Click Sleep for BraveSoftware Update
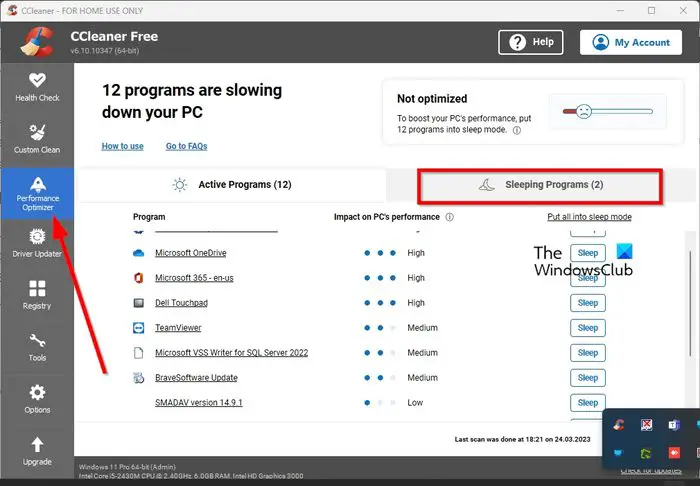Viewport: 700px width, 486px height. point(588,378)
